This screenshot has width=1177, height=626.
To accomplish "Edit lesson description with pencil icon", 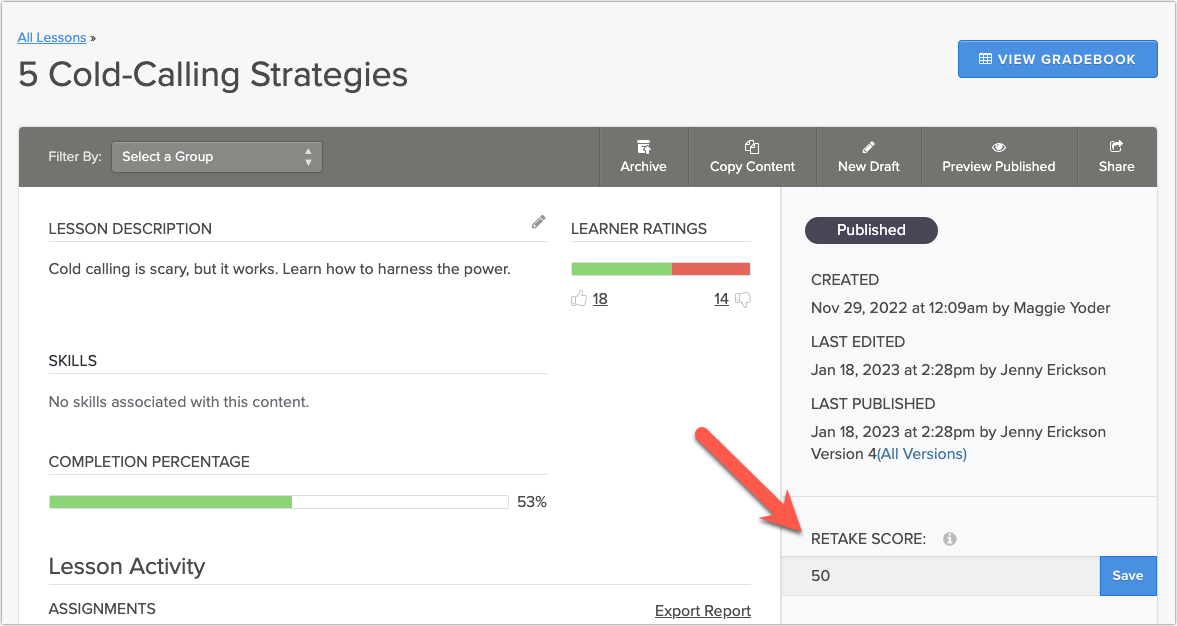I will tap(538, 221).
